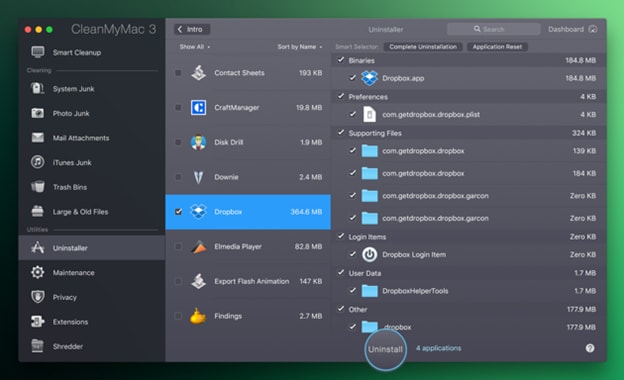Click the Other group label
The height and width of the screenshot is (380, 624).
point(357,310)
